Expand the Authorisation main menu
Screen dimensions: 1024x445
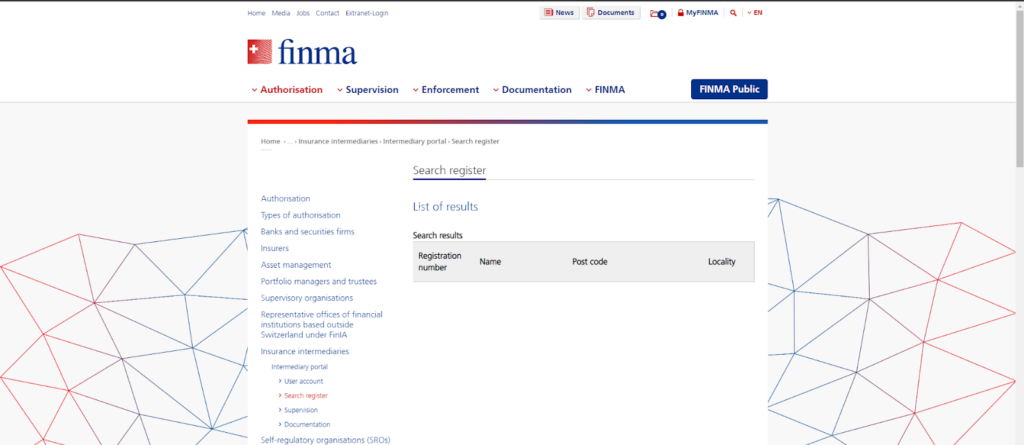[x=287, y=90]
